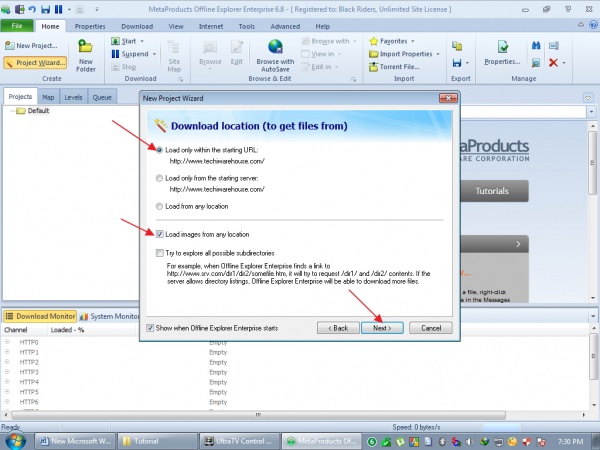600x450 pixels.
Task: Open the File menu
Action: pos(17,26)
